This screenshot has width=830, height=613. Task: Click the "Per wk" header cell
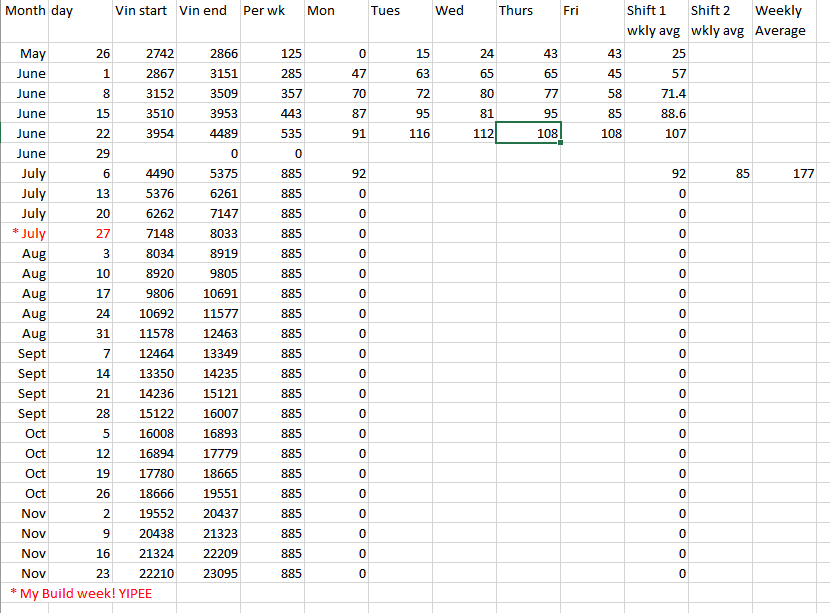pos(272,21)
